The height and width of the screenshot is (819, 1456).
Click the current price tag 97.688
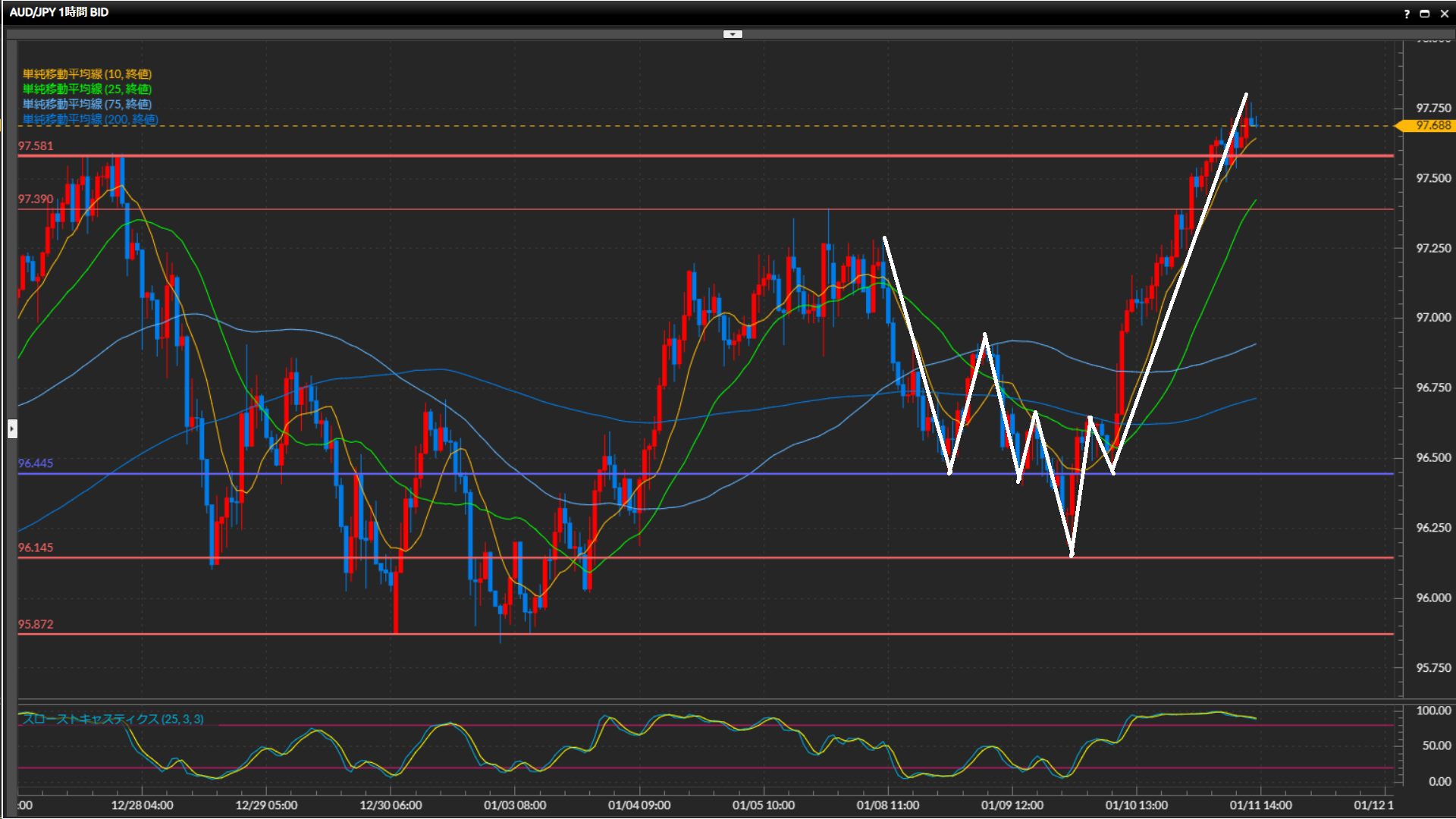tap(1432, 126)
